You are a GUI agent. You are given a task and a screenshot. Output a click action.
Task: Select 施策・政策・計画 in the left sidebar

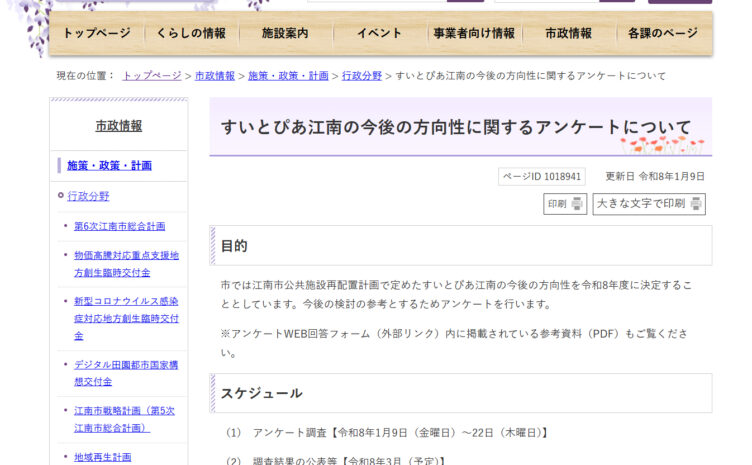tap(110, 166)
